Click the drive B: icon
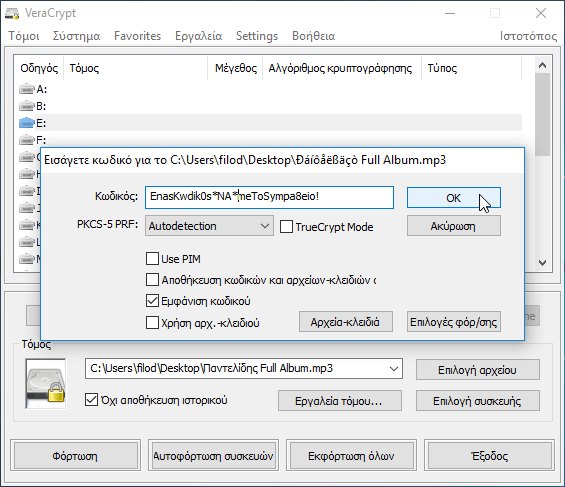Screen dimensions: 565x487 point(27,106)
